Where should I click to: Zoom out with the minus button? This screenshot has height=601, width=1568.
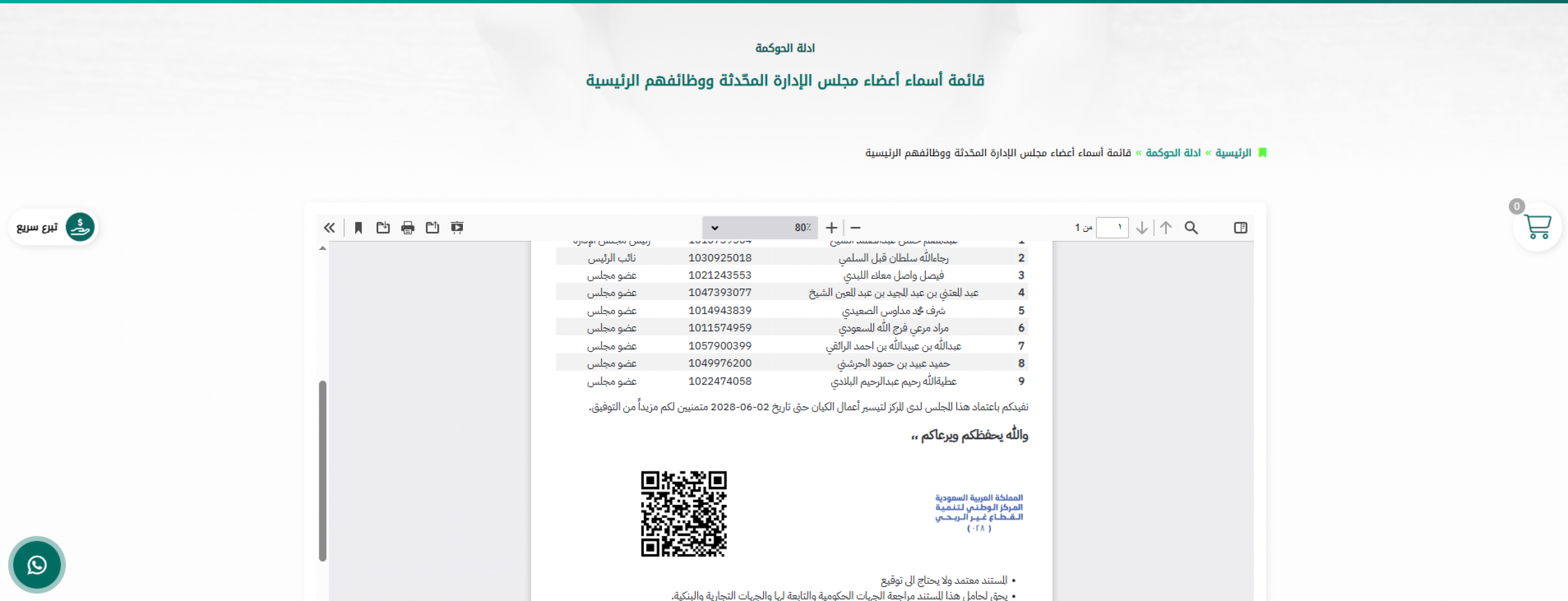pos(855,227)
